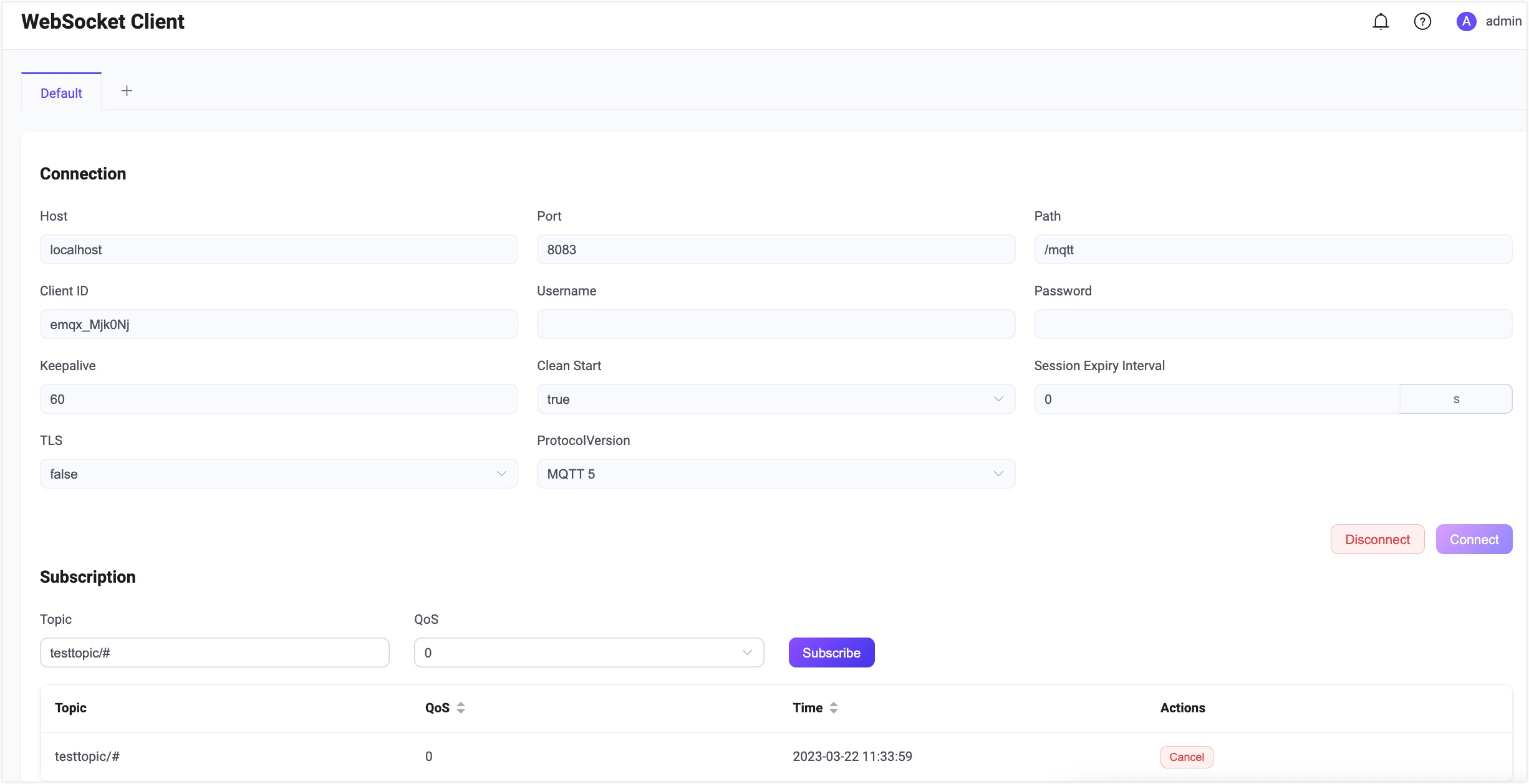The image size is (1529, 784).
Task: Cancel the testtopic/# subscription
Action: point(1186,757)
